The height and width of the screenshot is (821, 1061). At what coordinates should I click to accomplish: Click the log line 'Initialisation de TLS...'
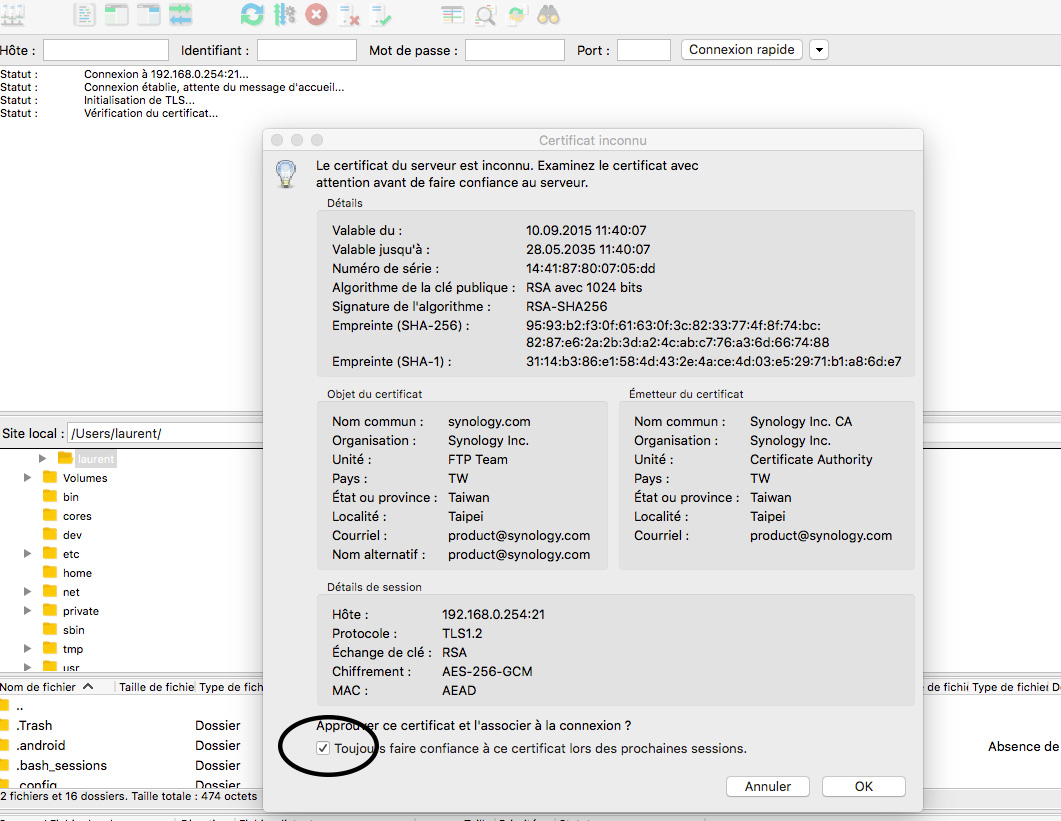click(139, 100)
